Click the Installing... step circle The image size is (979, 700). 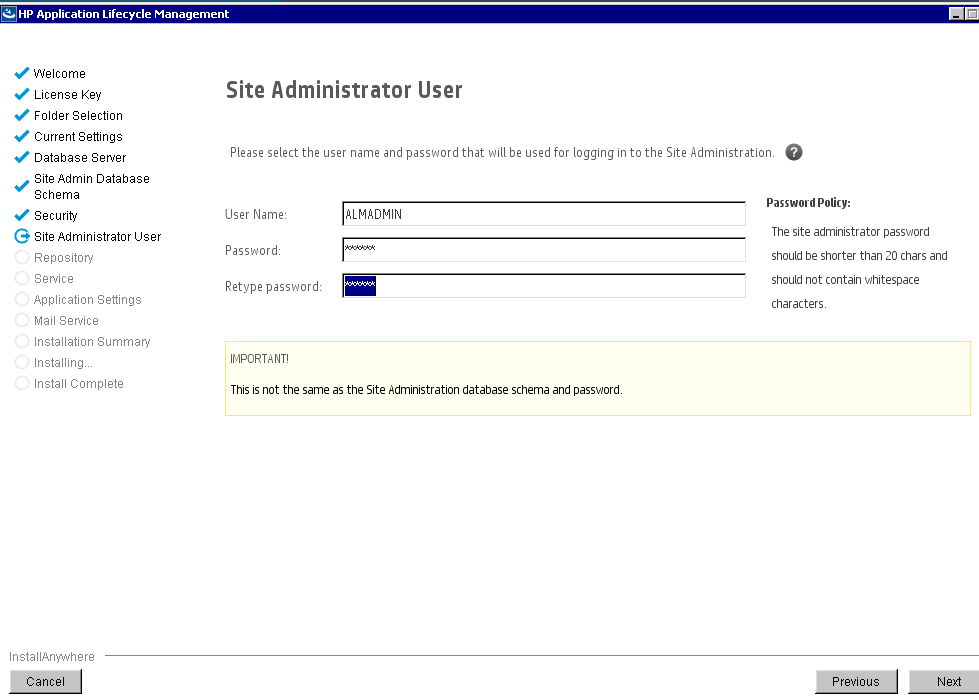pyautogui.click(x=22, y=362)
